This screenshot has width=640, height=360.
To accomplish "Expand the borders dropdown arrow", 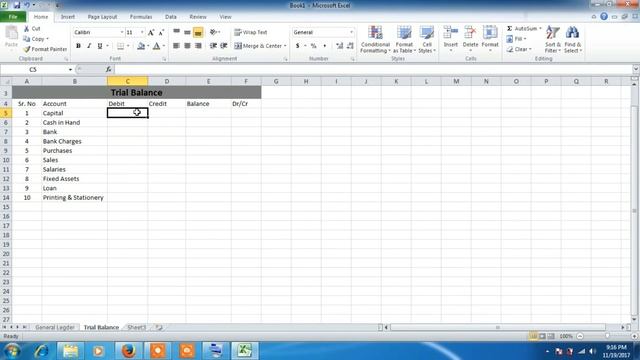I will (x=128, y=46).
